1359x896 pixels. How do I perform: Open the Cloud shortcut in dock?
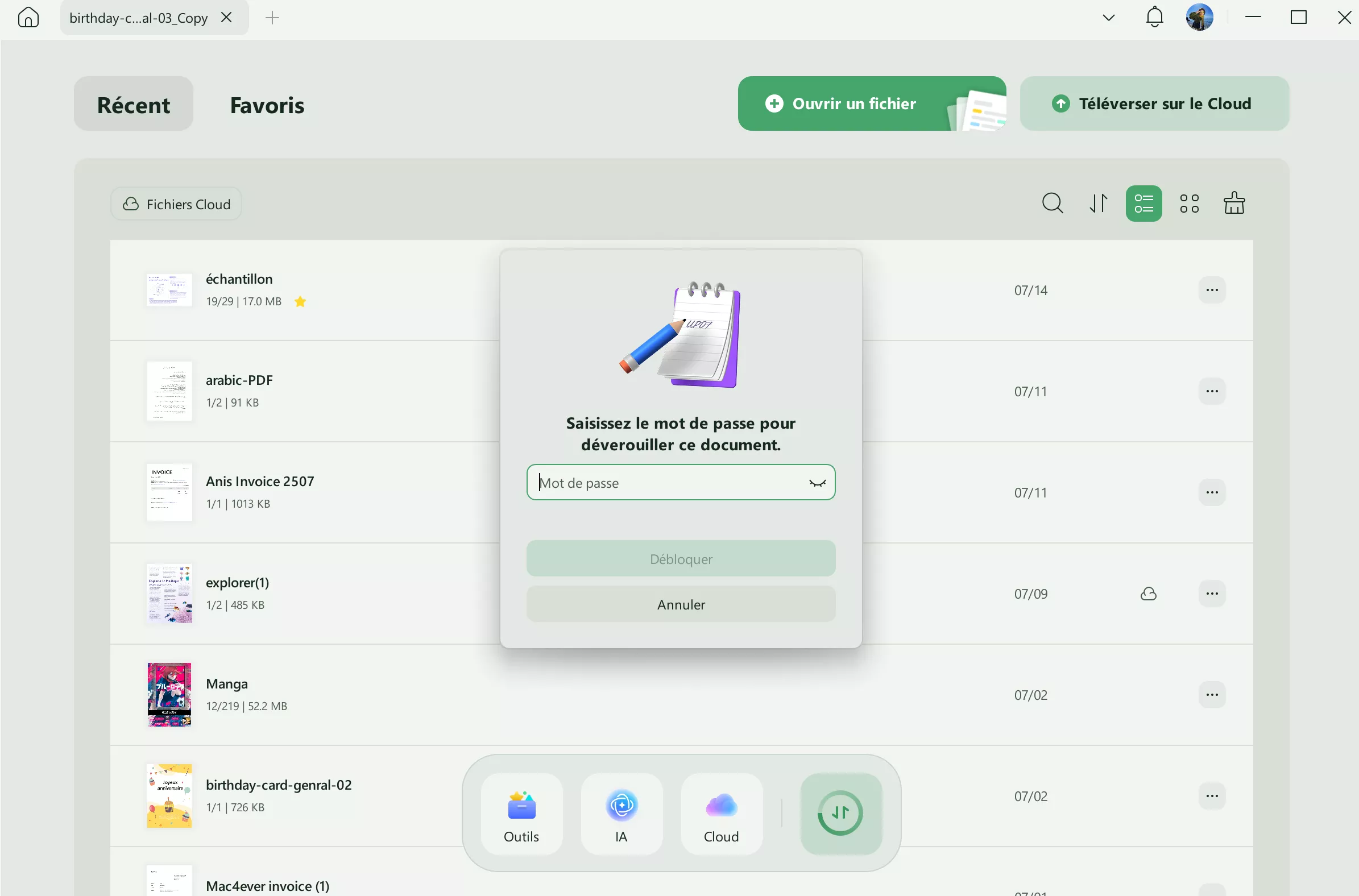(x=721, y=814)
